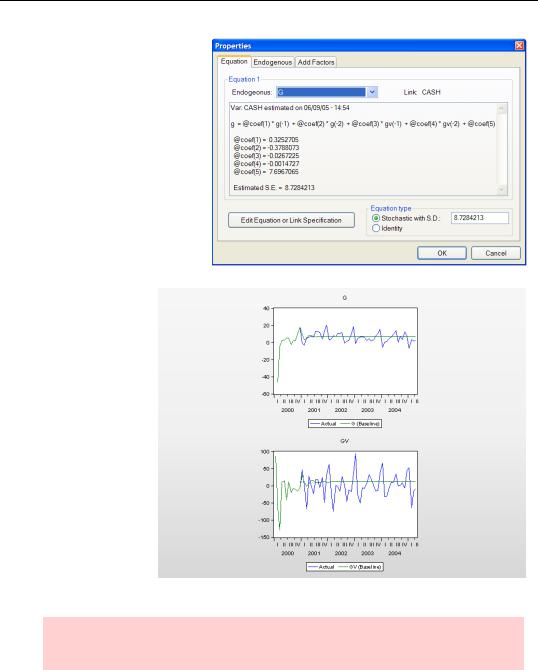Open the Endogenous tab
Viewport: 538px width, 670px height.
point(273,62)
